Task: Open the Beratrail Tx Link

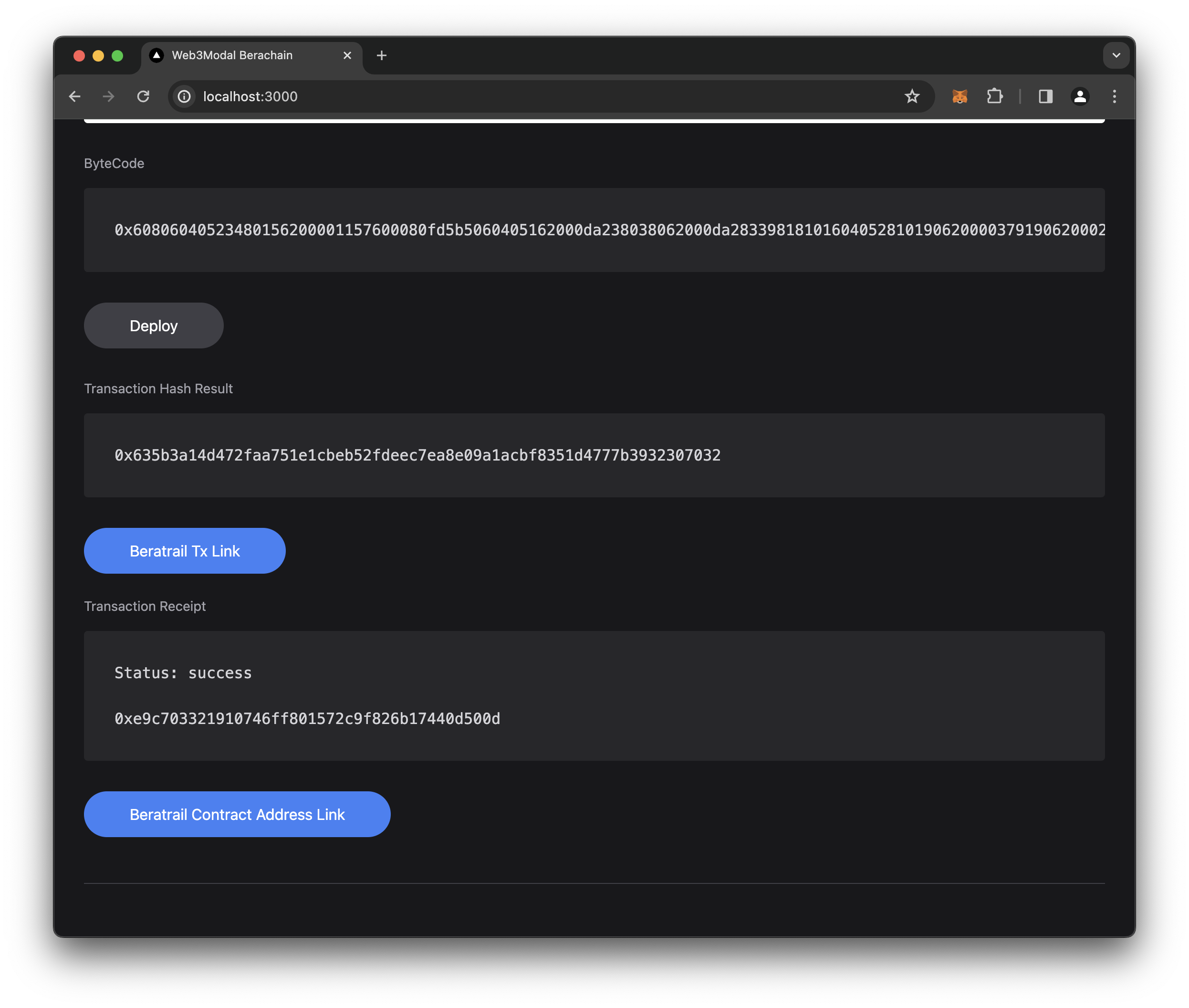Action: pos(185,551)
